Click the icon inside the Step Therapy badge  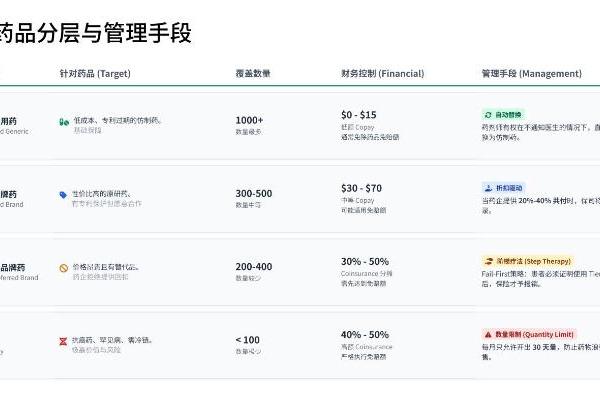point(489,261)
